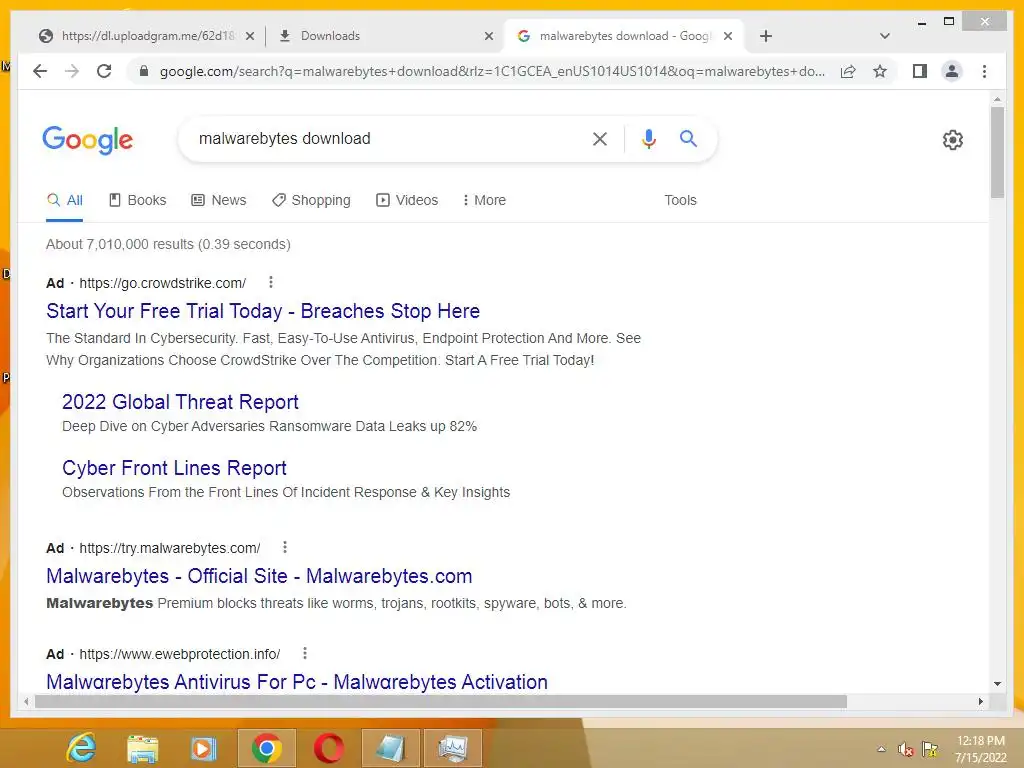Open the muted volume tray icon

905,749
